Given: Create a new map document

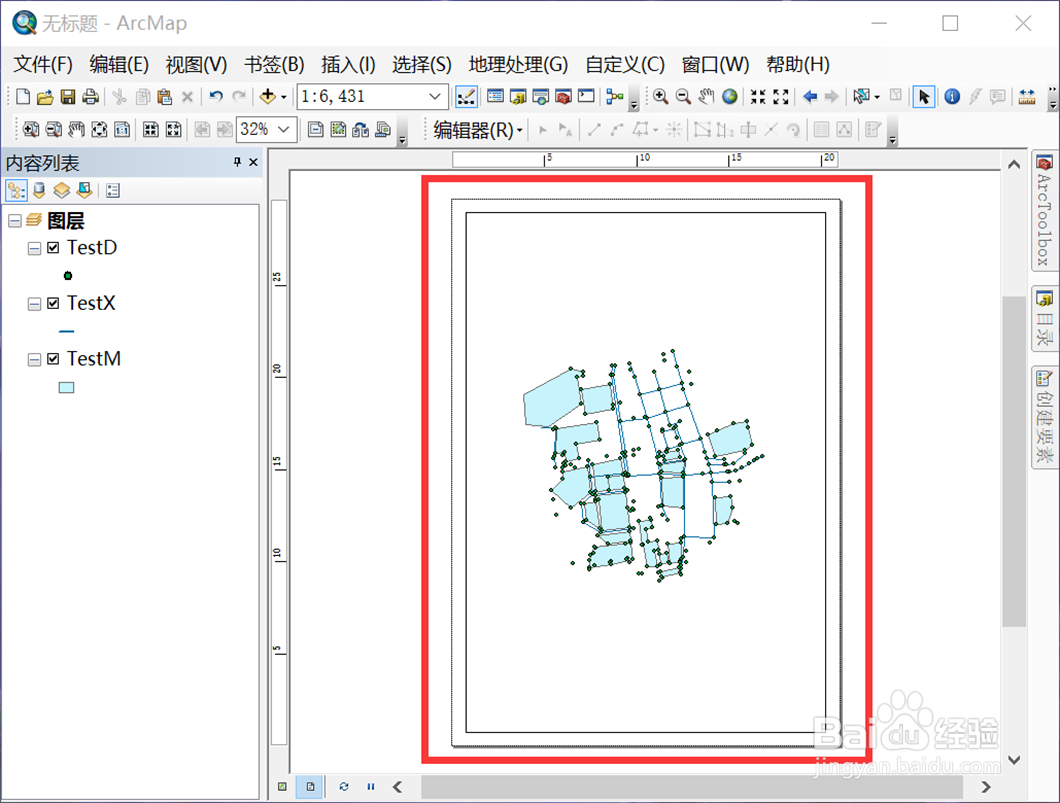Looking at the screenshot, I should [x=23, y=97].
